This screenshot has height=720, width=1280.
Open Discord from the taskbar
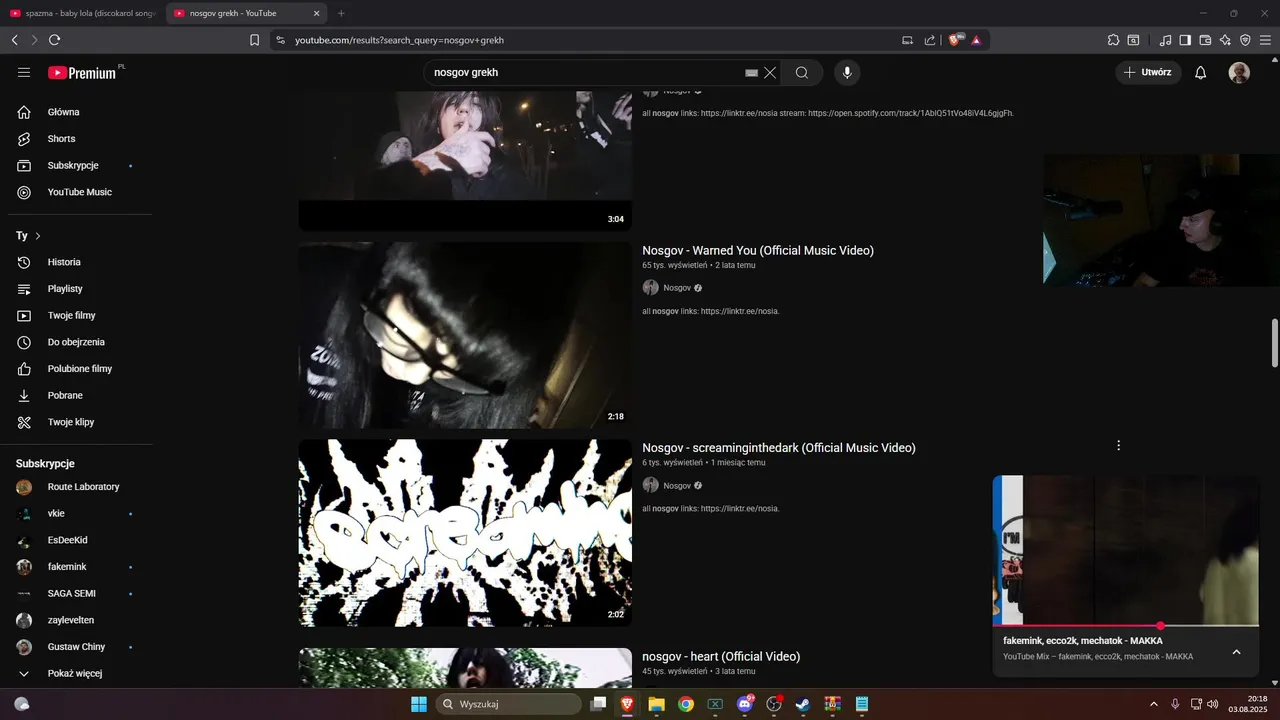click(745, 704)
